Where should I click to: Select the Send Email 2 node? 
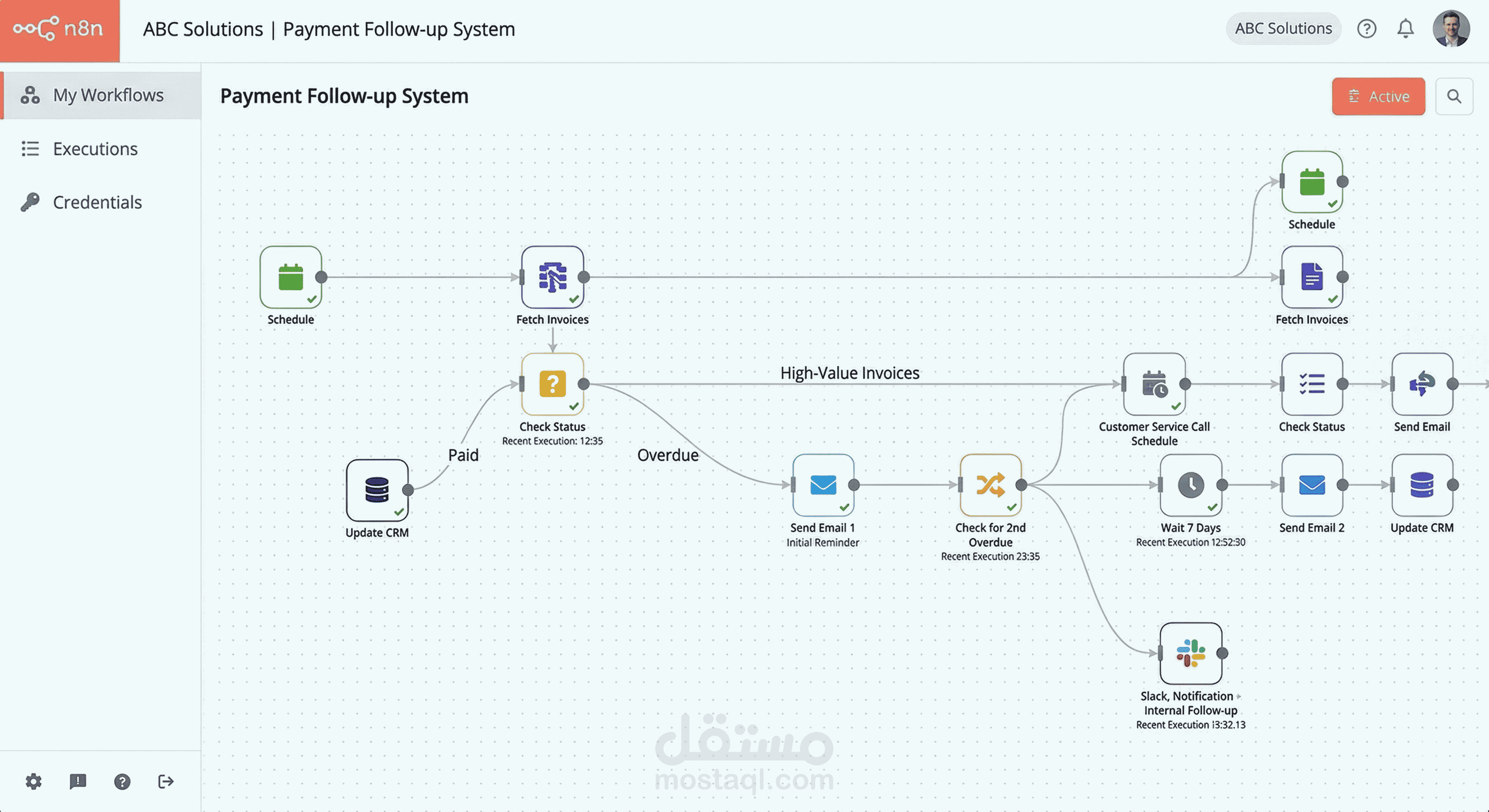coord(1312,485)
